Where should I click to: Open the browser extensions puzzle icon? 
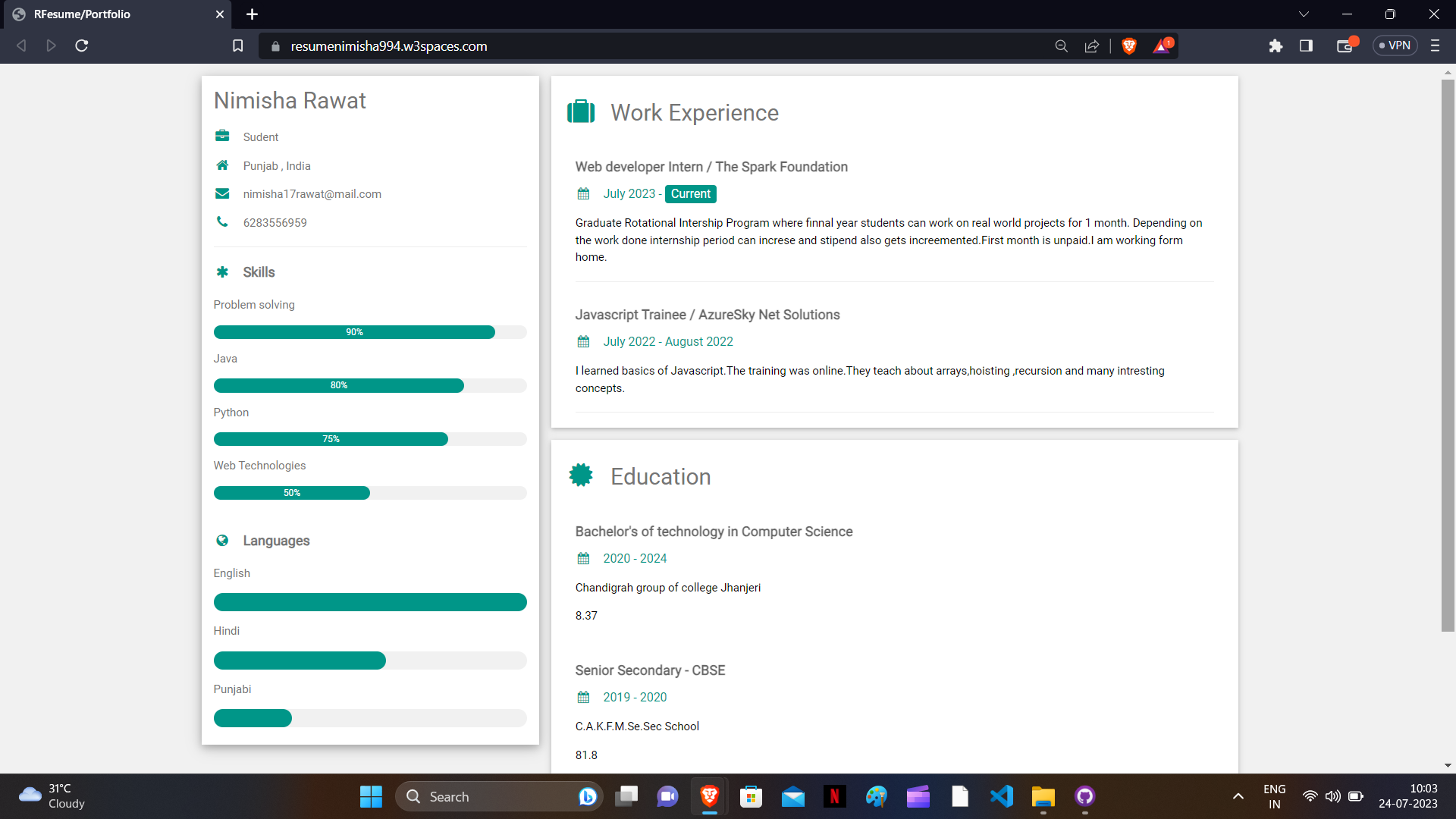pos(1276,45)
